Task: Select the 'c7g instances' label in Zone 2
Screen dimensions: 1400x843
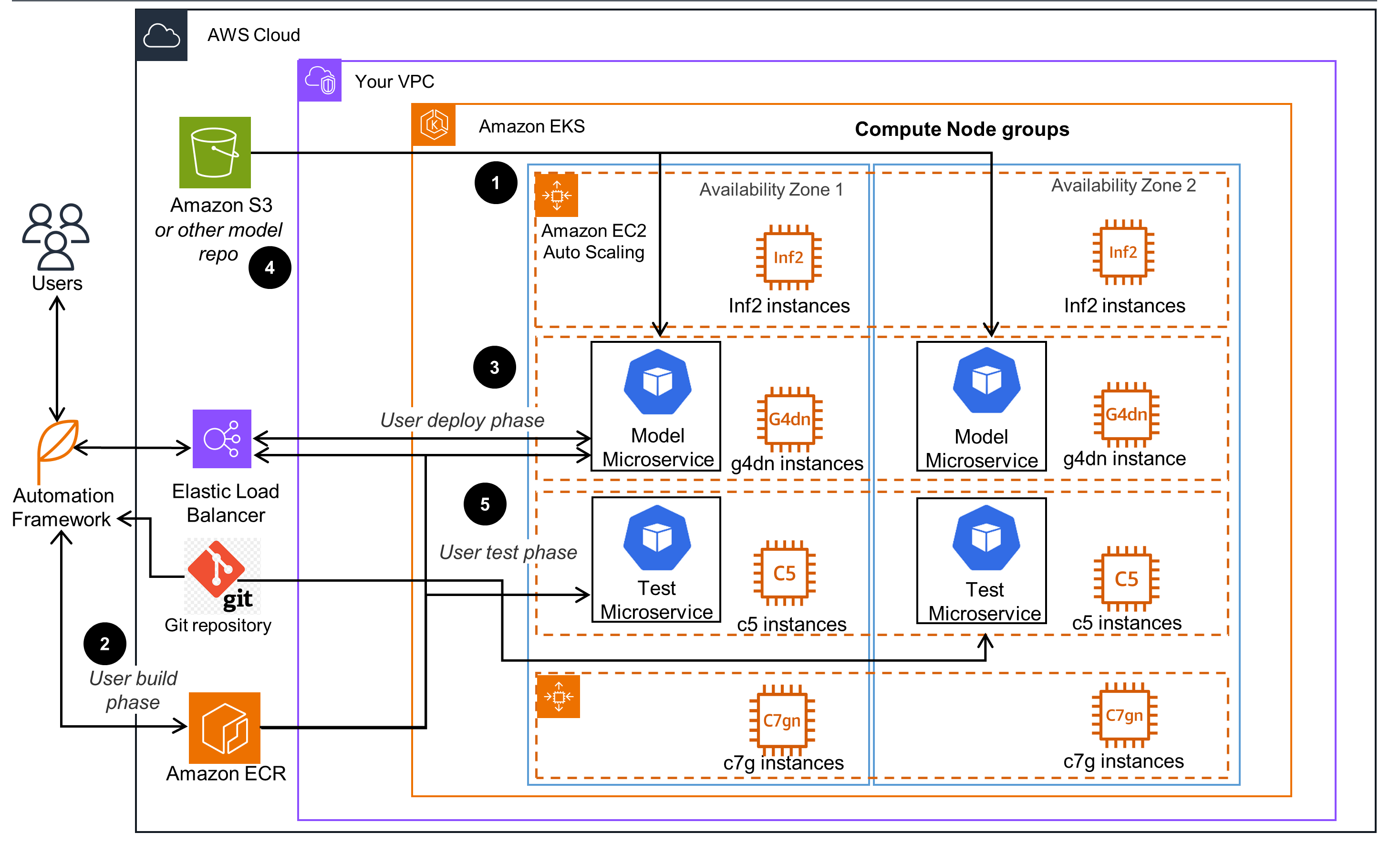Action: tap(1124, 761)
